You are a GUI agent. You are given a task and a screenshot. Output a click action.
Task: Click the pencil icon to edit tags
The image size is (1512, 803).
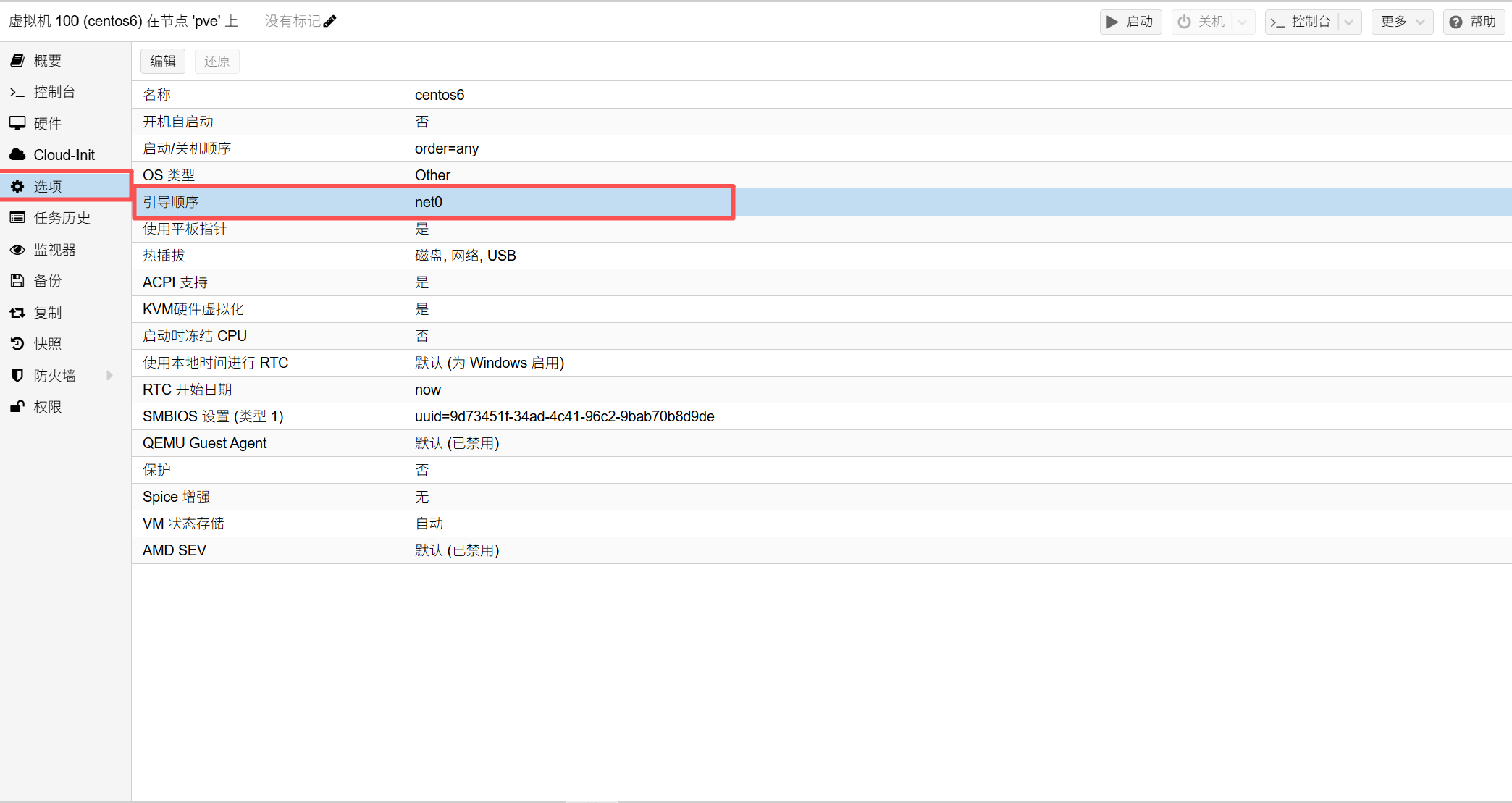click(x=330, y=21)
